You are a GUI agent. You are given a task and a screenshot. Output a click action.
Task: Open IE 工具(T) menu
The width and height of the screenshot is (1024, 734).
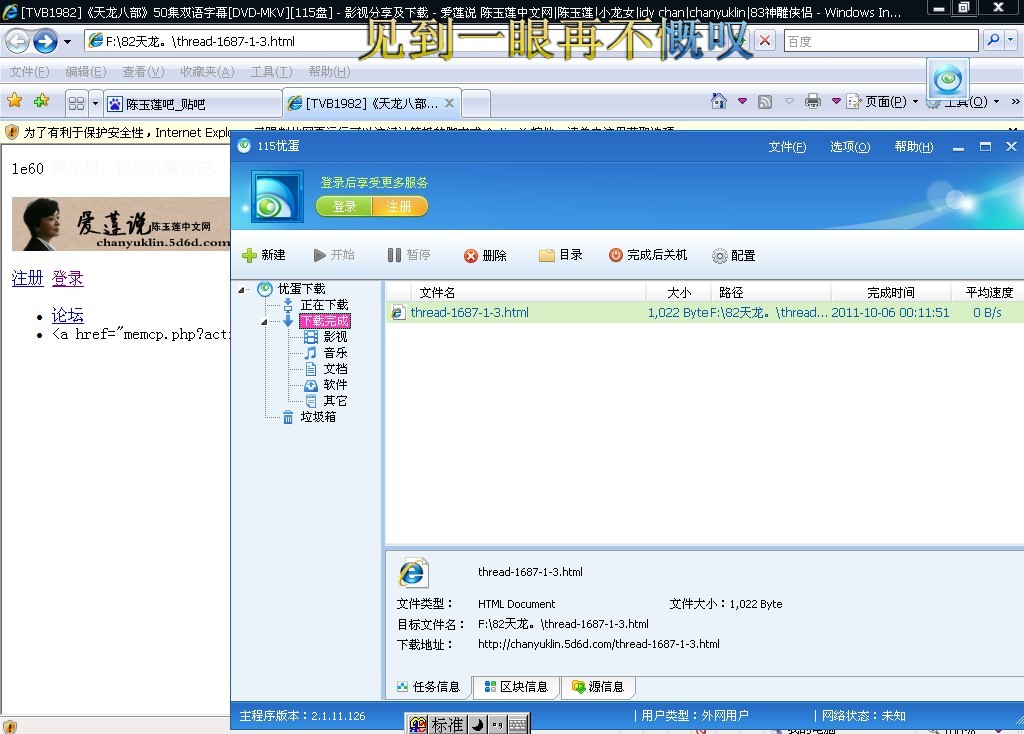click(x=272, y=72)
